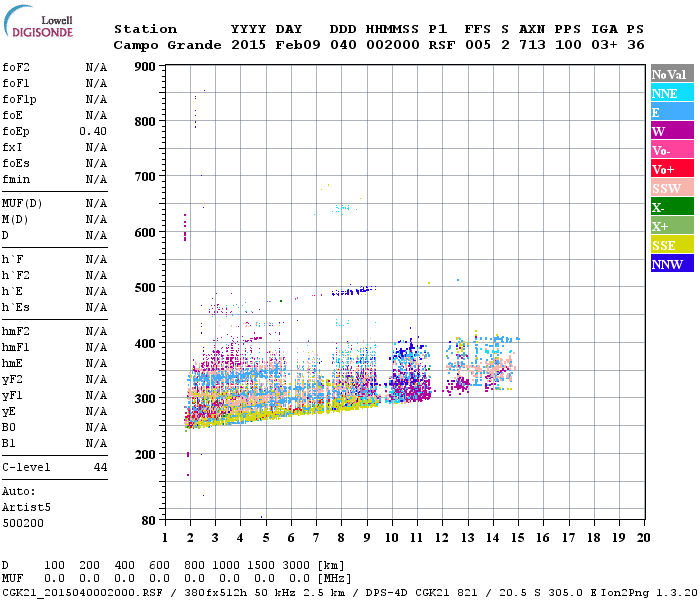Click the 20 frequency axis label
Image resolution: width=700 pixels, height=600 pixels.
(x=643, y=538)
